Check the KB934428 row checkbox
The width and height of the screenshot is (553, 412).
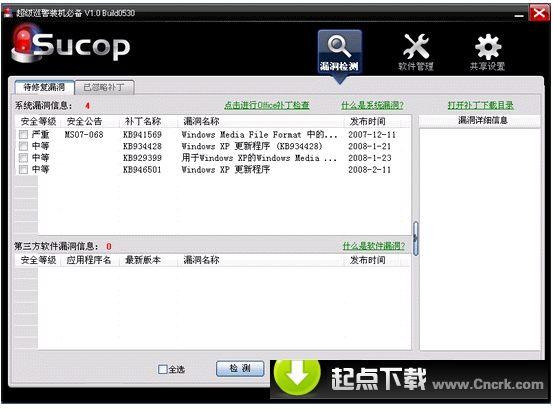(23, 146)
